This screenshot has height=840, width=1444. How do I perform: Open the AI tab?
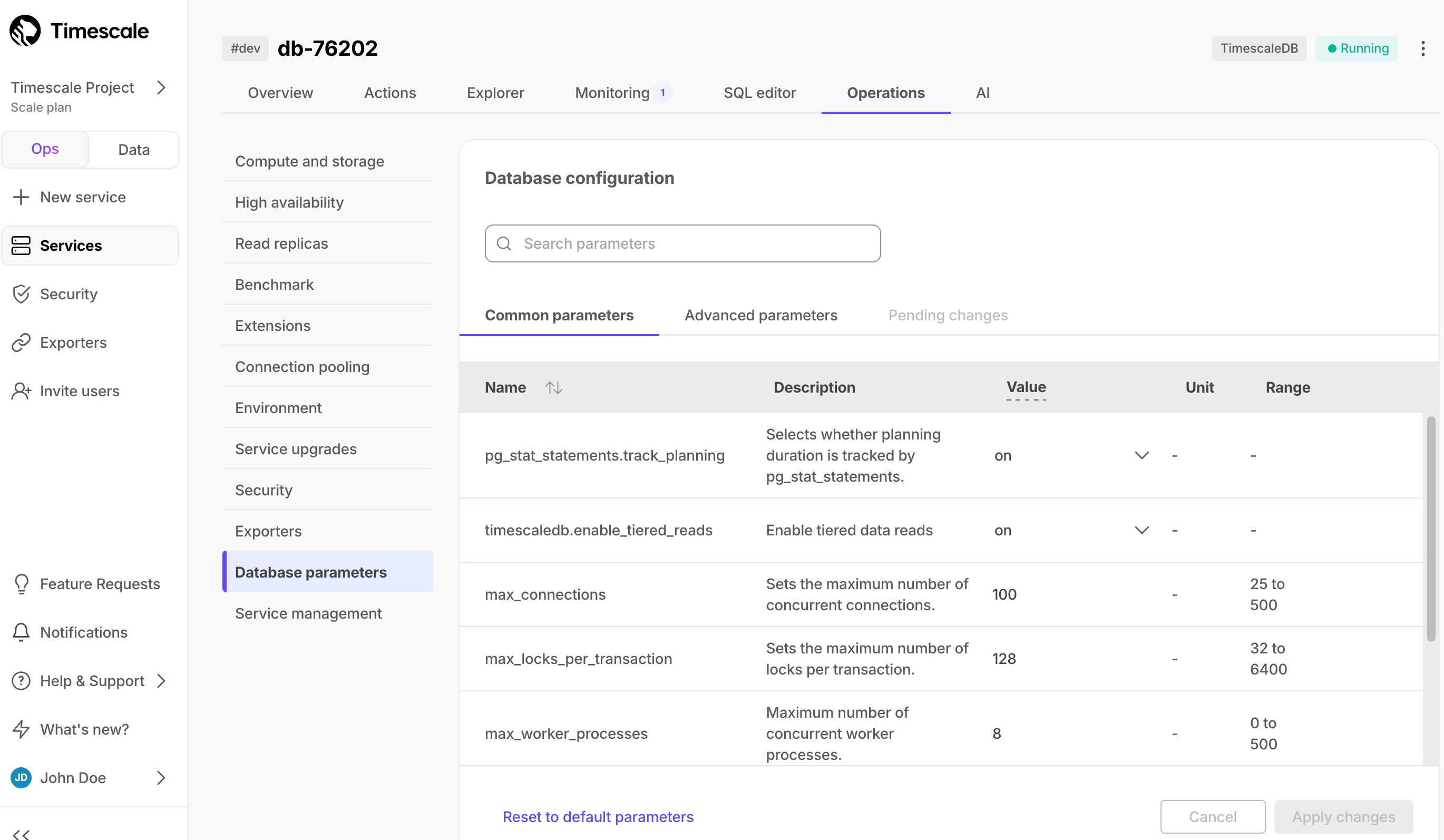tap(982, 93)
